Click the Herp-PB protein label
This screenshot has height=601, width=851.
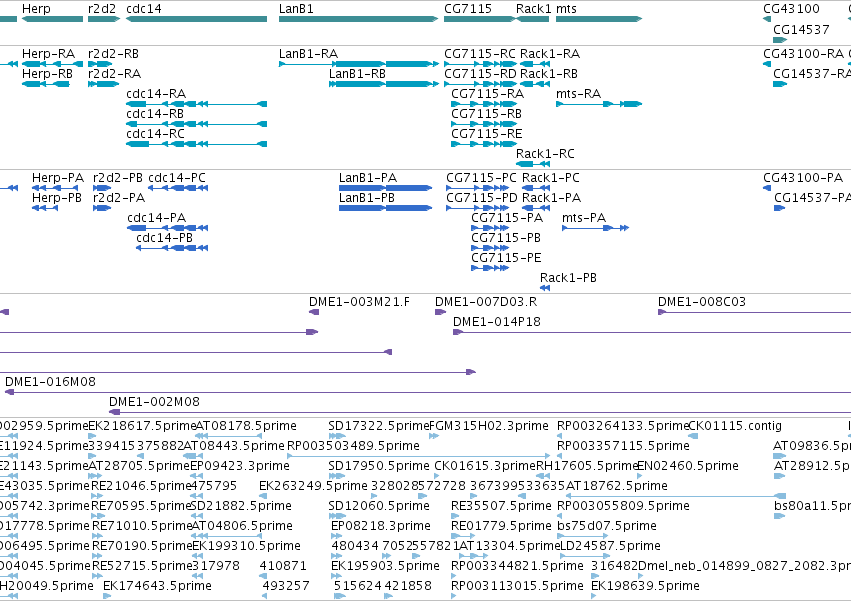(x=57, y=198)
